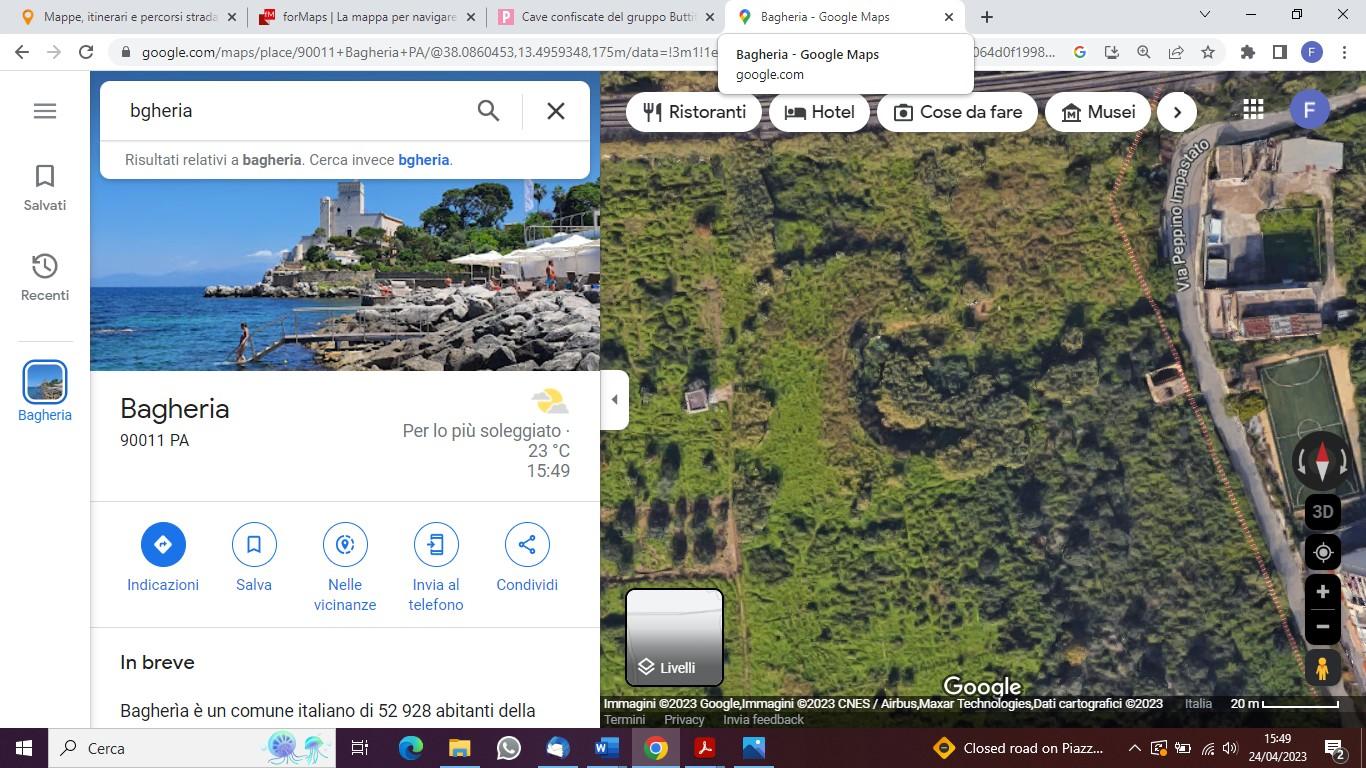Click the show my location button
This screenshot has height=768, width=1366.
(x=1323, y=552)
